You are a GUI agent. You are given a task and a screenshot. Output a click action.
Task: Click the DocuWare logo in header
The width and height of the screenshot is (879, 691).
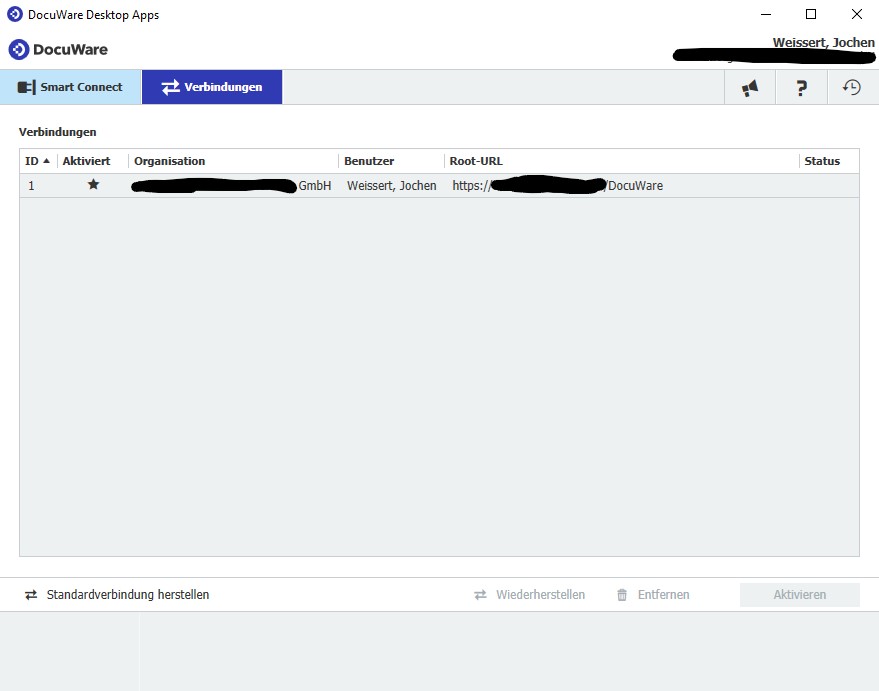[x=58, y=50]
